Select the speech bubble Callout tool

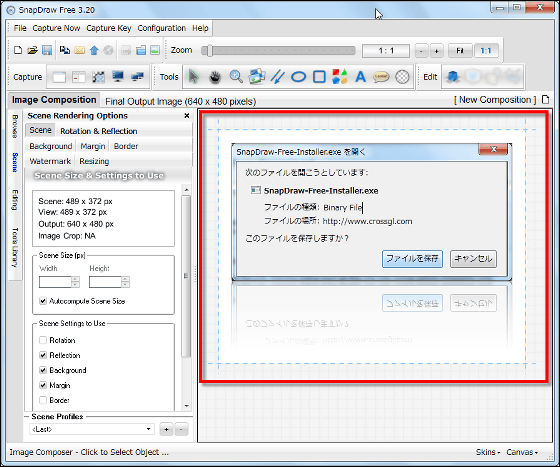coord(381,77)
